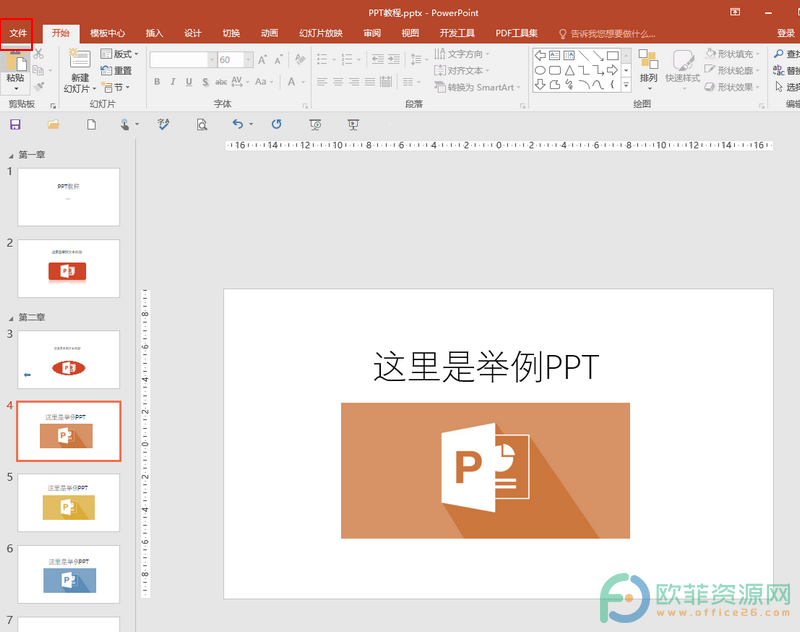
Task: Select touch/mouse mode icon in quick toolbar
Action: [x=125, y=124]
